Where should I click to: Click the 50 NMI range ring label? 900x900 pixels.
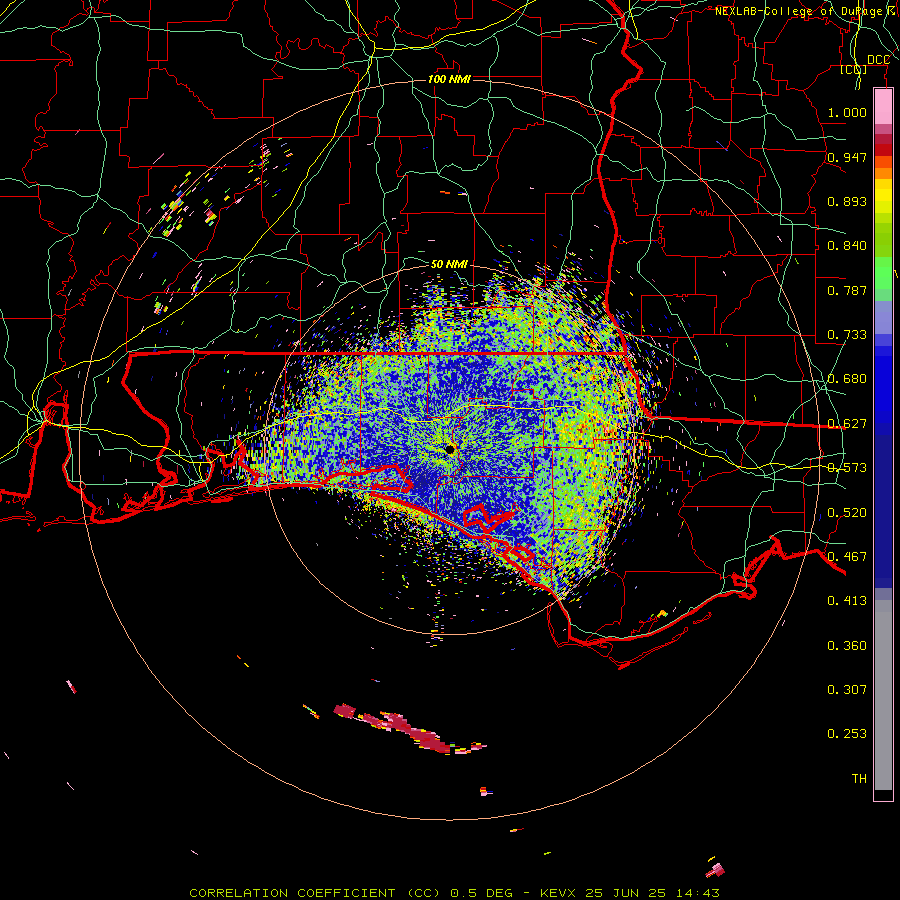click(449, 264)
